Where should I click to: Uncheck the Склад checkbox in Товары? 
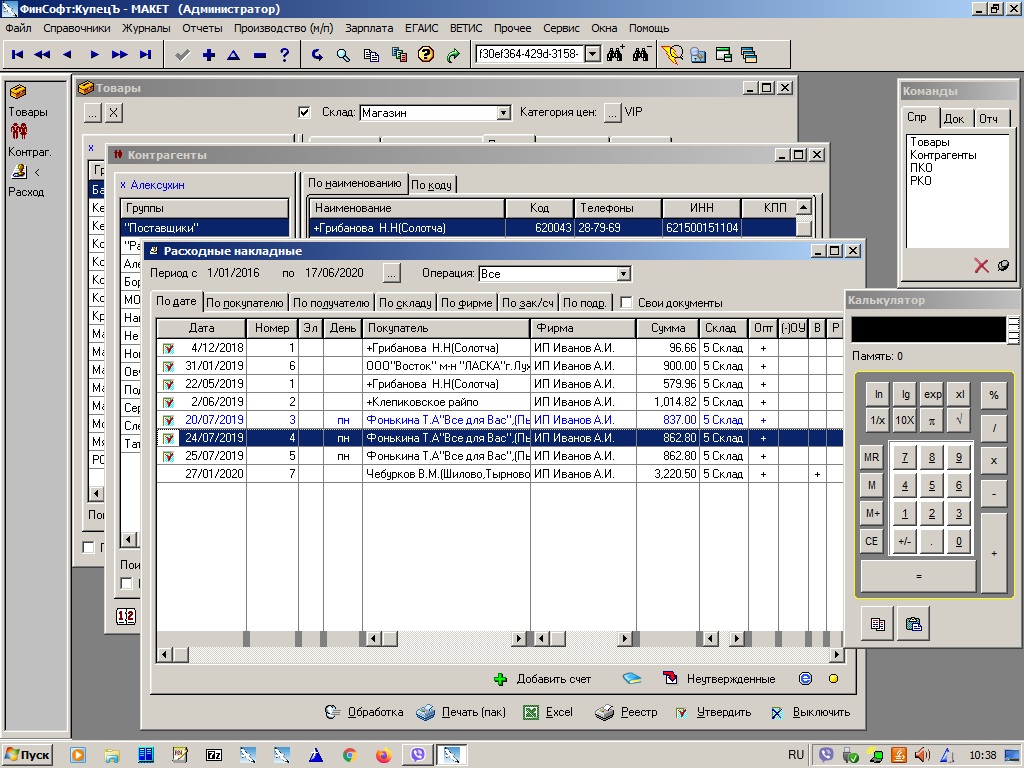click(305, 112)
